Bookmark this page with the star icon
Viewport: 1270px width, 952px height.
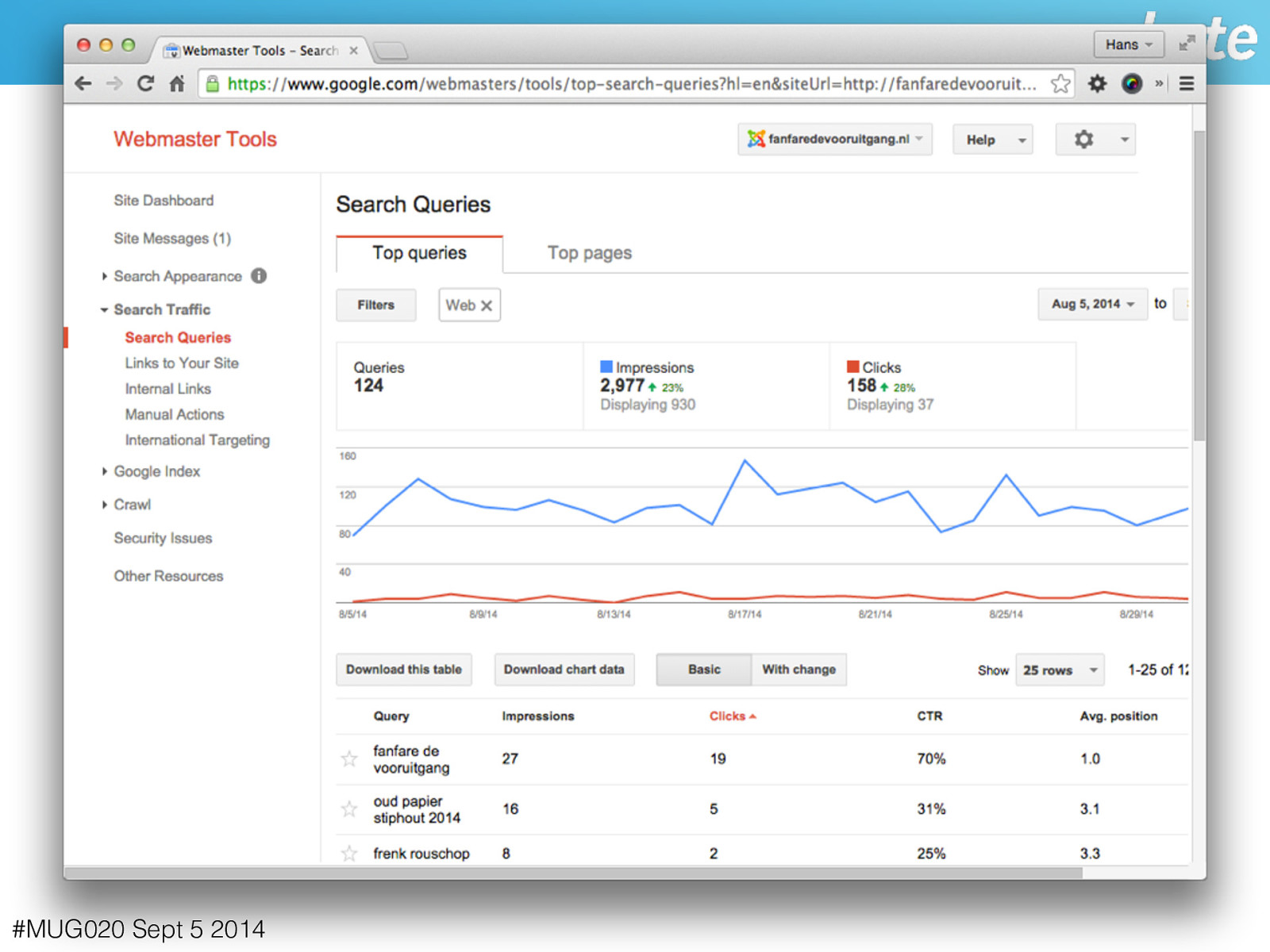[x=1060, y=83]
